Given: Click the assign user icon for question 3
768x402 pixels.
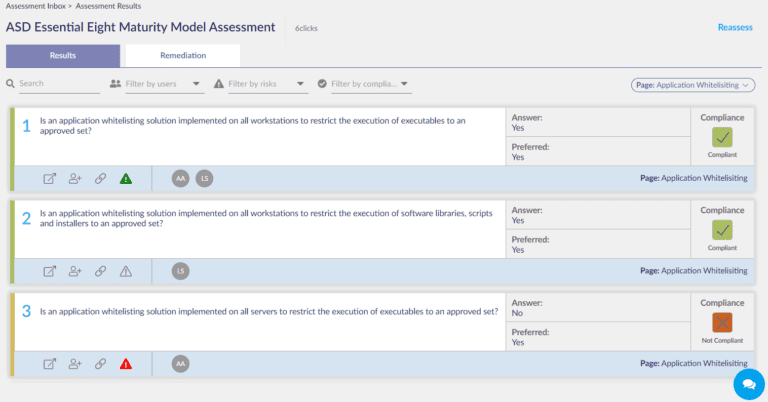Looking at the screenshot, I should 75,364.
